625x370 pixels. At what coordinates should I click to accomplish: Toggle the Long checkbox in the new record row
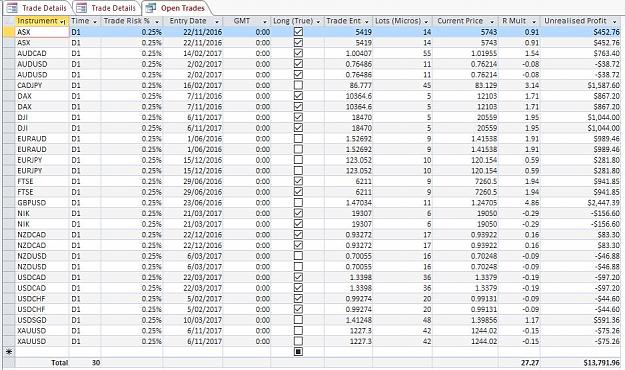click(x=298, y=352)
